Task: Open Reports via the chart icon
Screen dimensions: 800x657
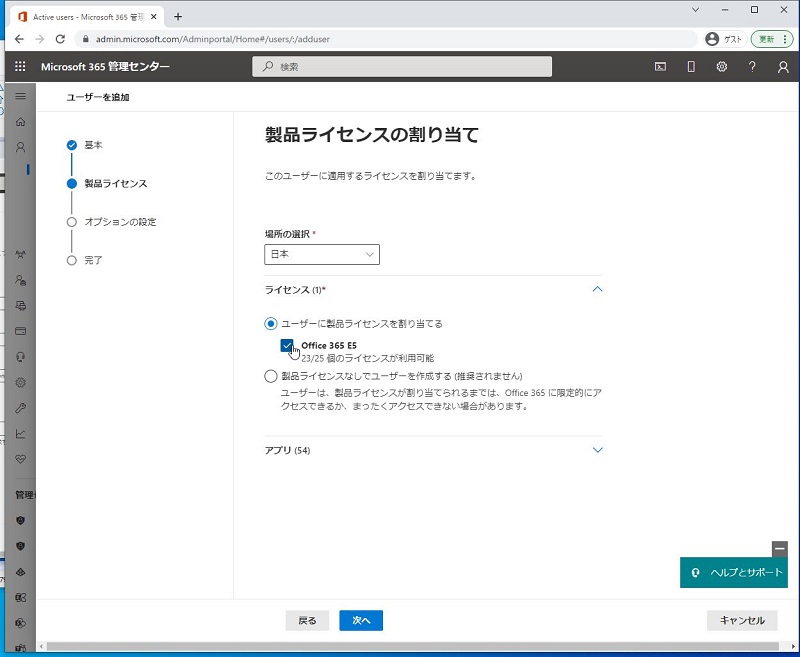Action: 20,434
